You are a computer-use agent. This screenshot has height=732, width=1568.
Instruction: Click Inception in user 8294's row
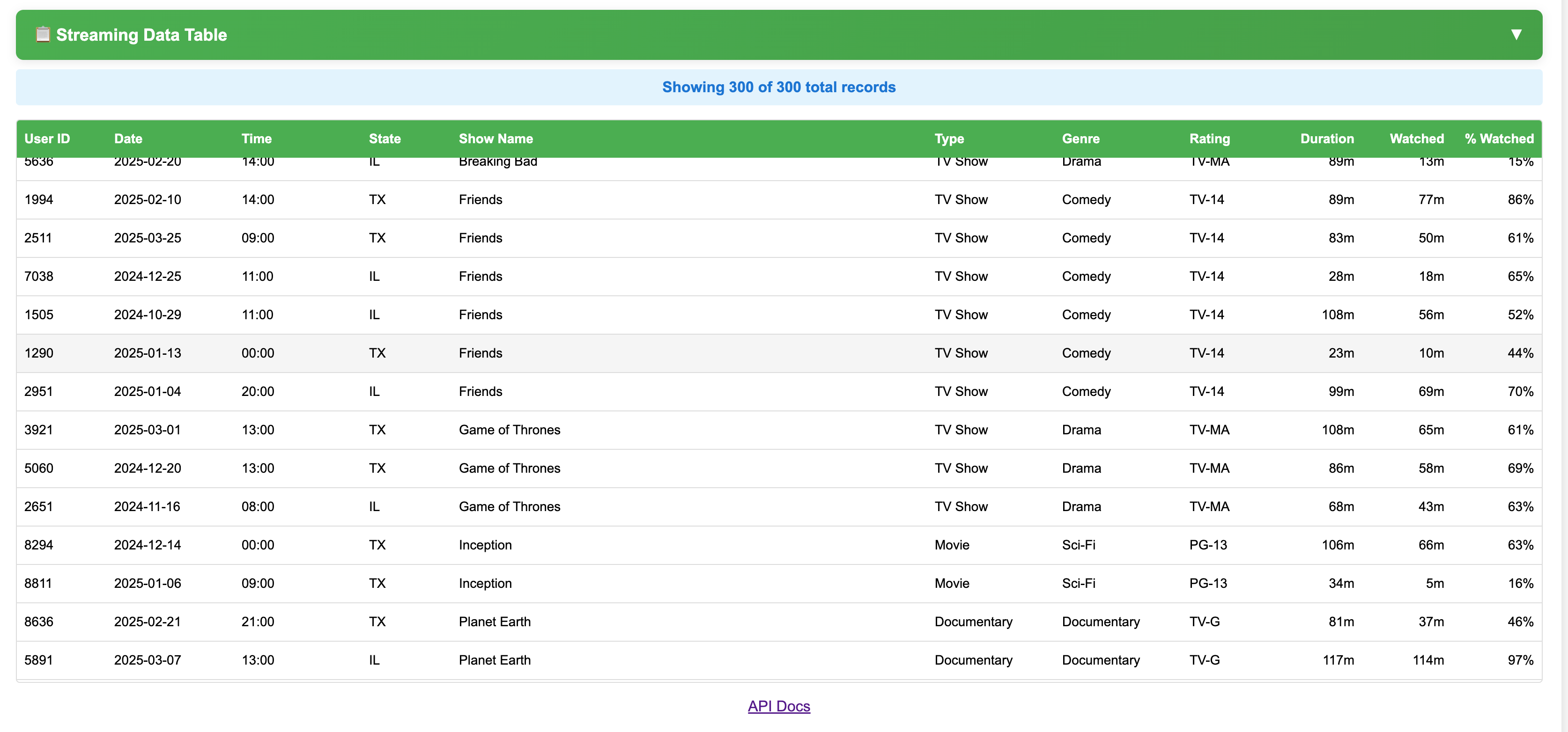[485, 545]
